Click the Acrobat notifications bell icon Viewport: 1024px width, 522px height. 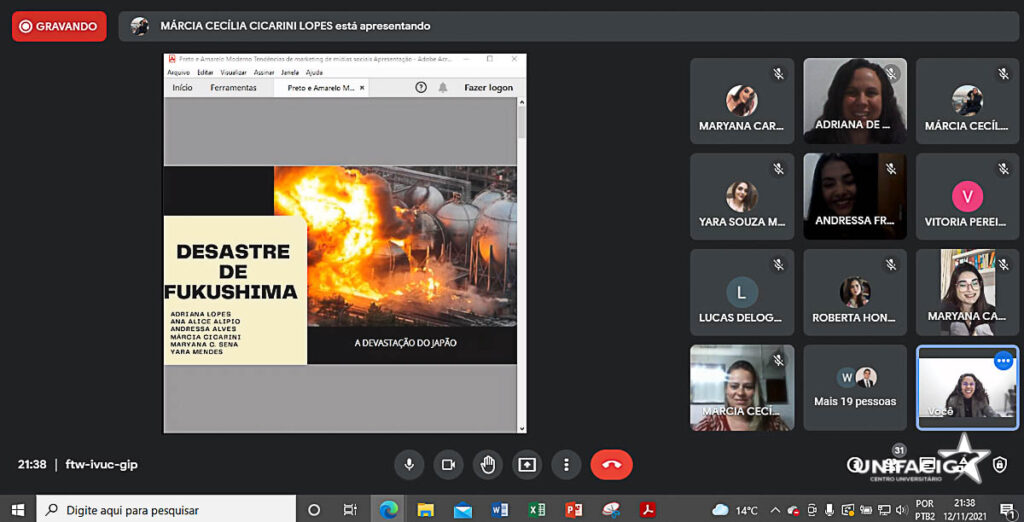(443, 88)
